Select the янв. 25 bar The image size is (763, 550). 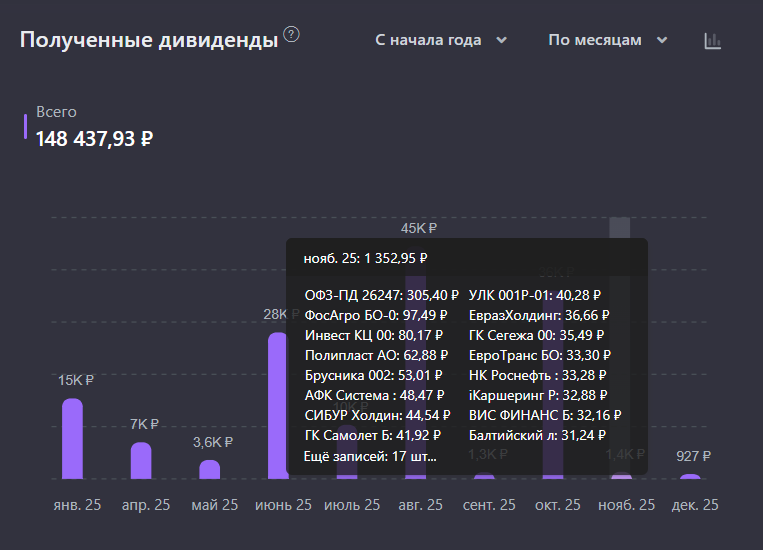(73, 439)
